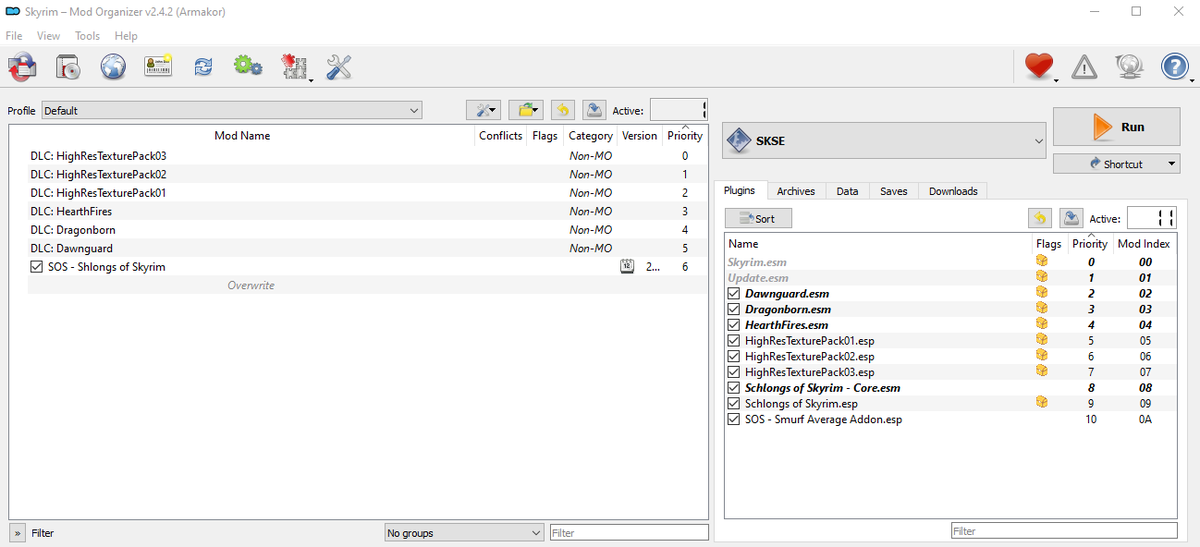This screenshot has height=547, width=1200.
Task: Click the mod list restore backup arrow icon
Action: (x=563, y=110)
